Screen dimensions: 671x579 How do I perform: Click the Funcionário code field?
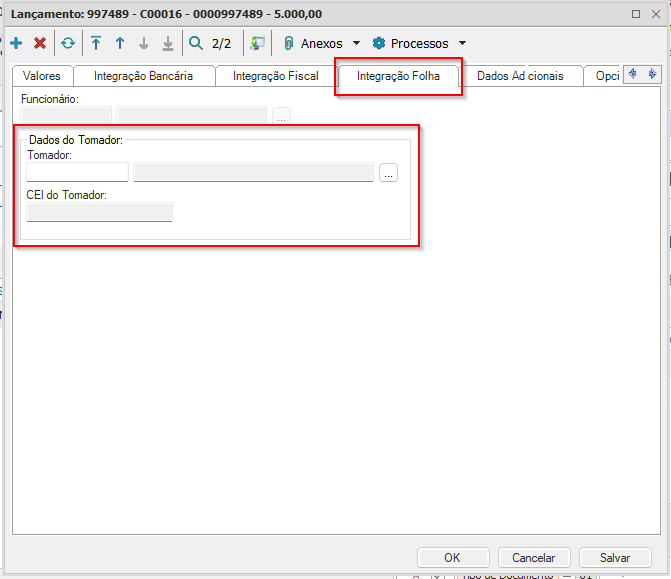coord(66,116)
